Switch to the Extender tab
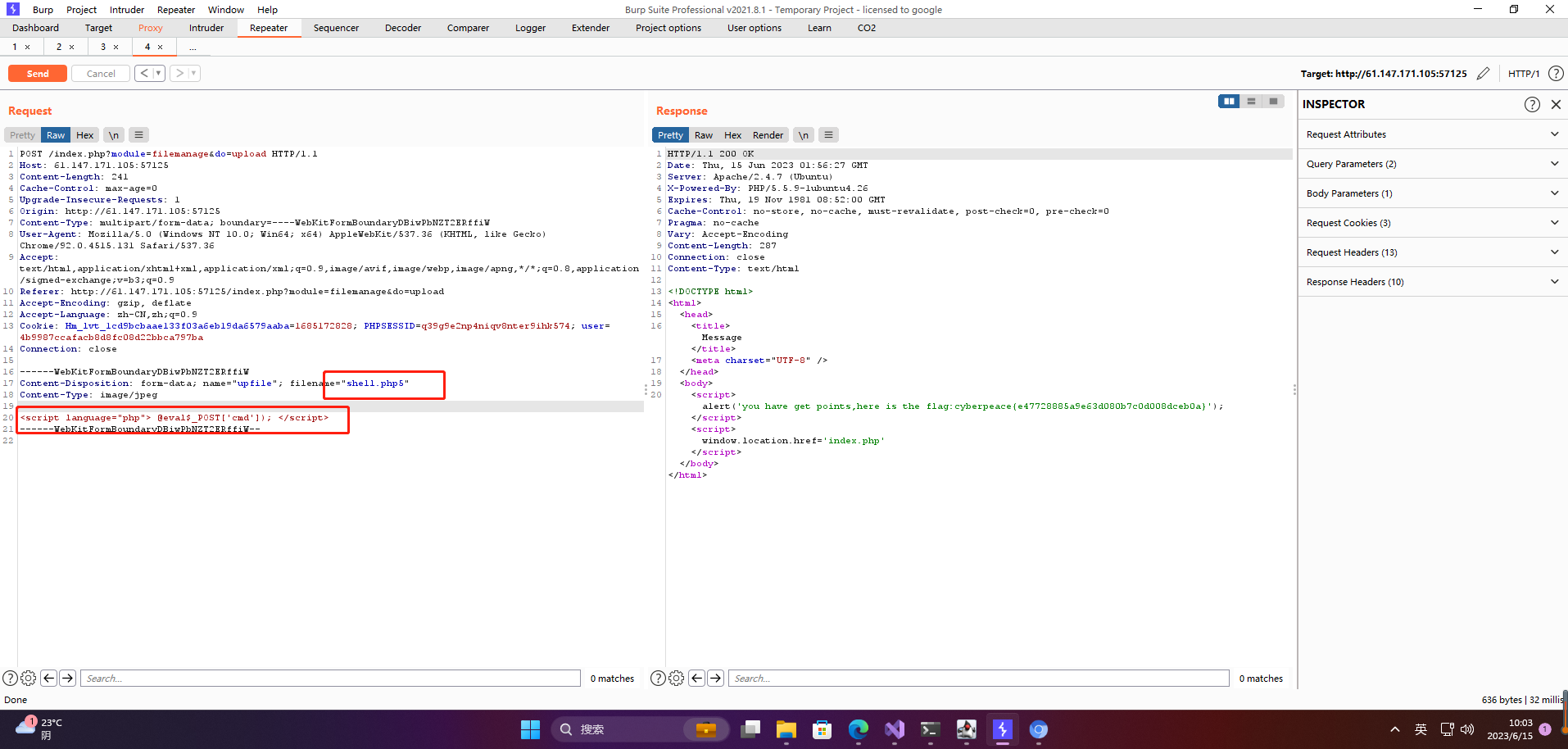 click(591, 28)
